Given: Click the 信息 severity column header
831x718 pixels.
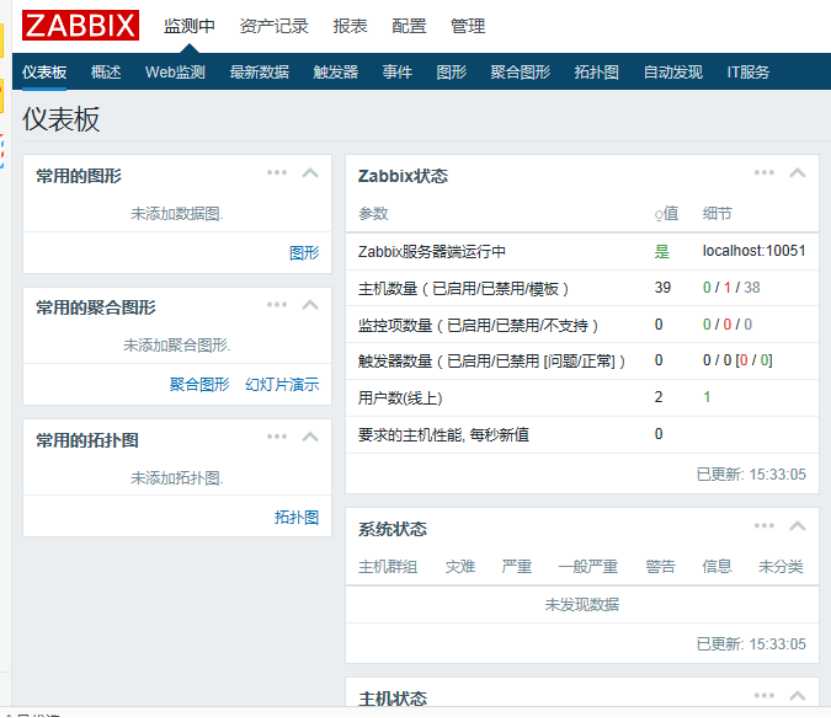Looking at the screenshot, I should (x=717, y=566).
